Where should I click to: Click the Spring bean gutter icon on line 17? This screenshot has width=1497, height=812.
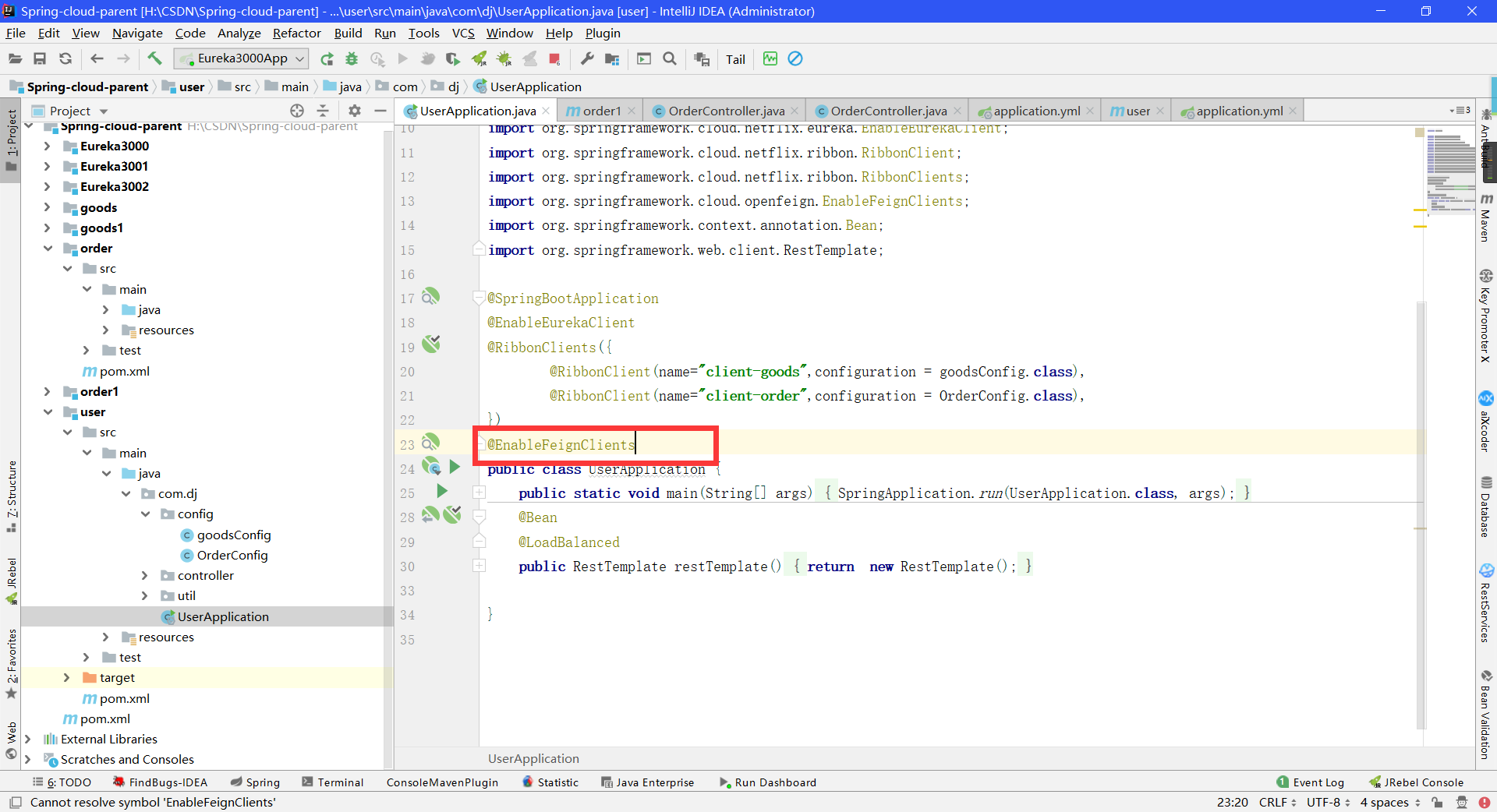pos(430,296)
